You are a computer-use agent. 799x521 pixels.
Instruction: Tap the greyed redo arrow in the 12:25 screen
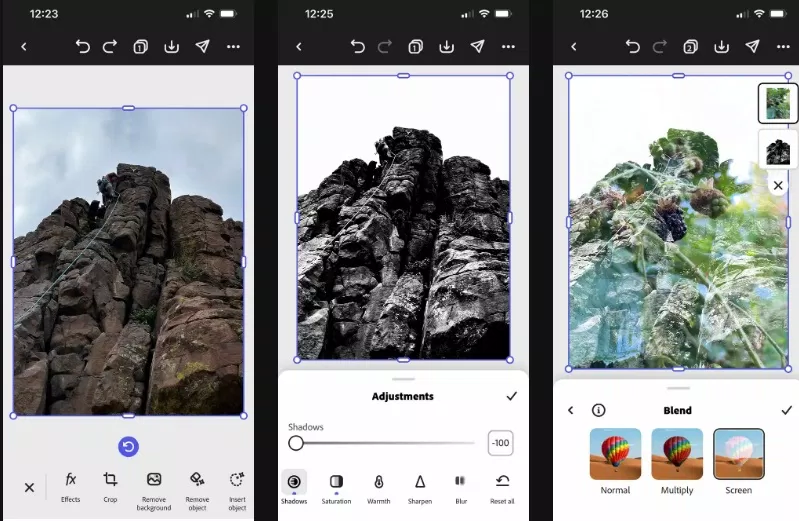tap(385, 47)
